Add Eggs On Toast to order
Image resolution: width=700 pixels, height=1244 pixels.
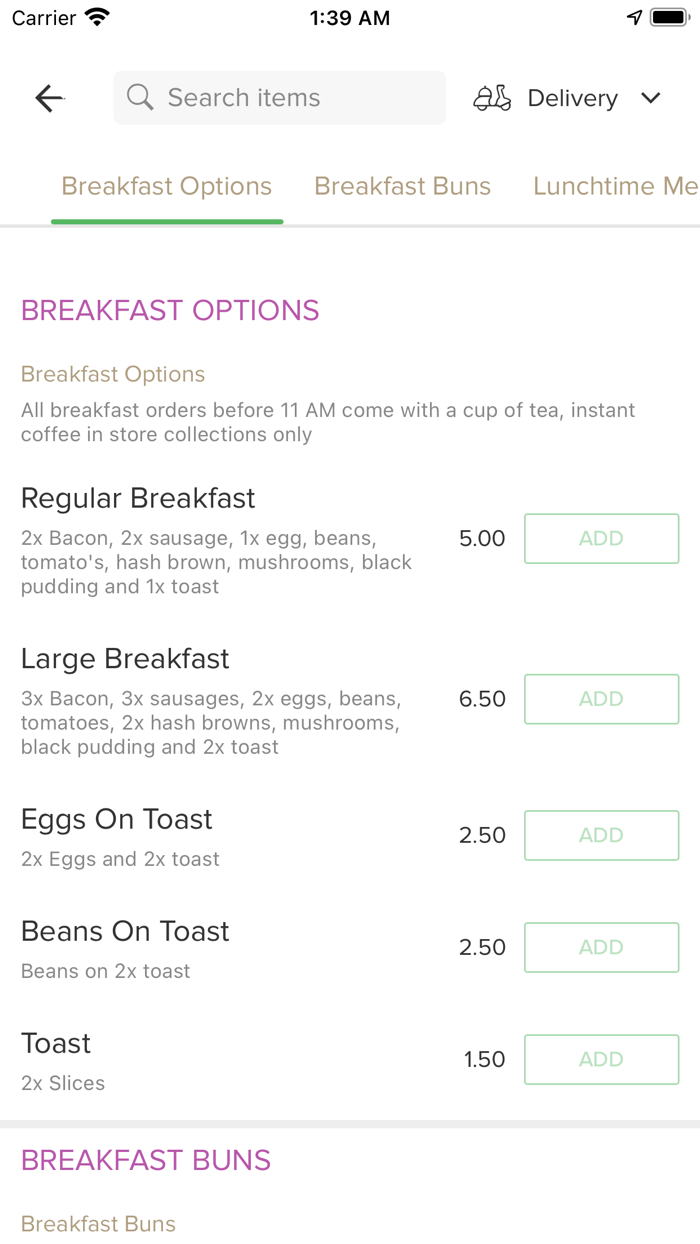(x=601, y=835)
